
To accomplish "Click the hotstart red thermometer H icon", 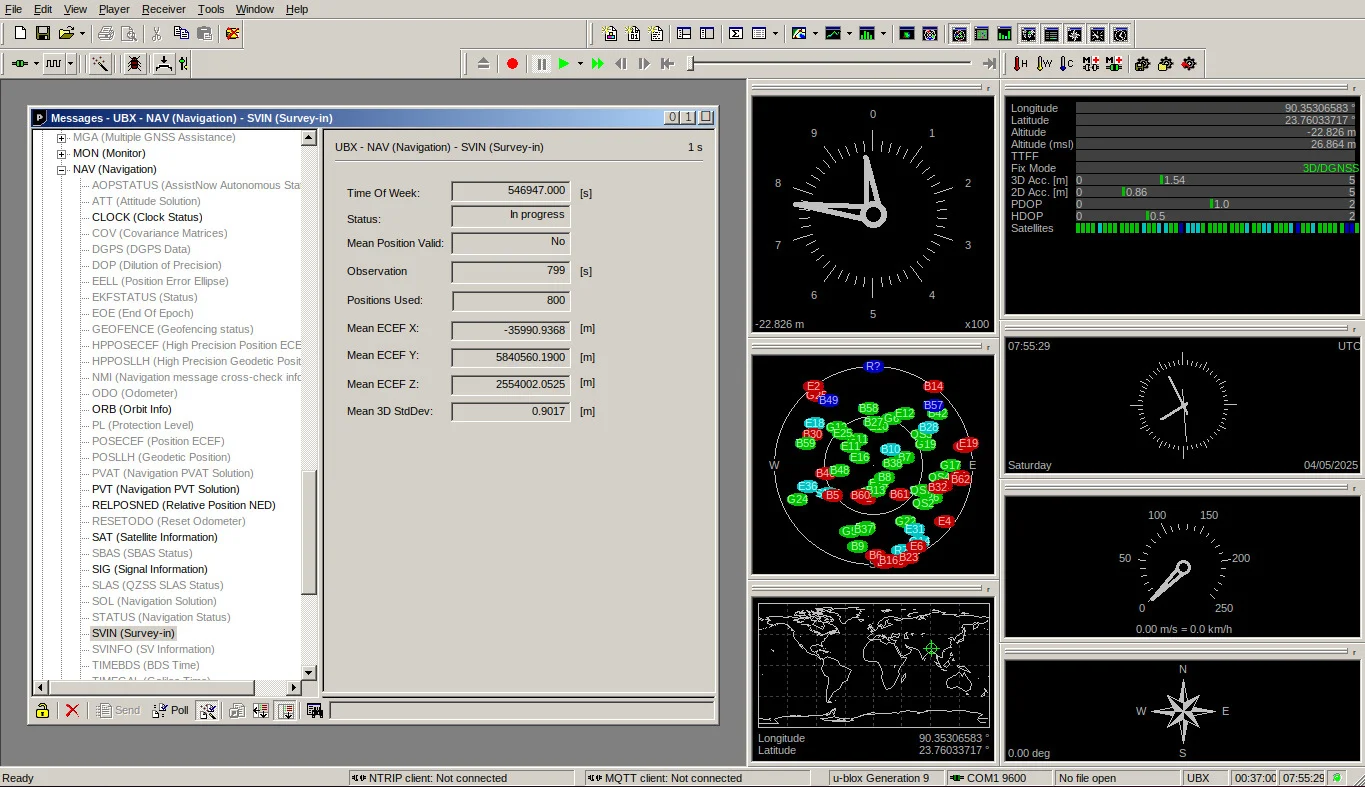I will pos(1020,63).
